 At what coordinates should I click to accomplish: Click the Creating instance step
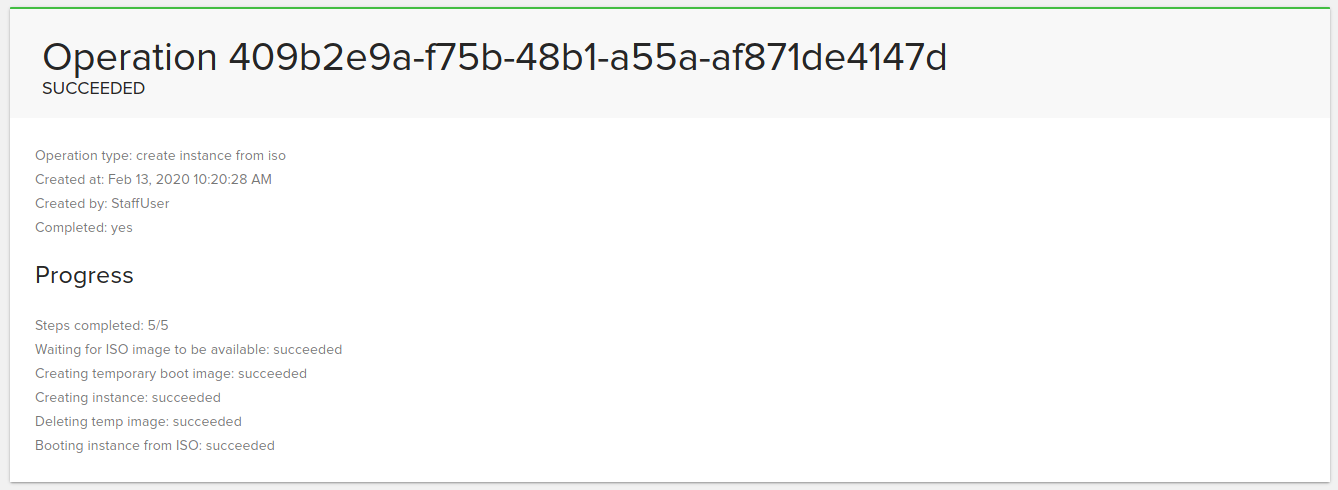[128, 398]
